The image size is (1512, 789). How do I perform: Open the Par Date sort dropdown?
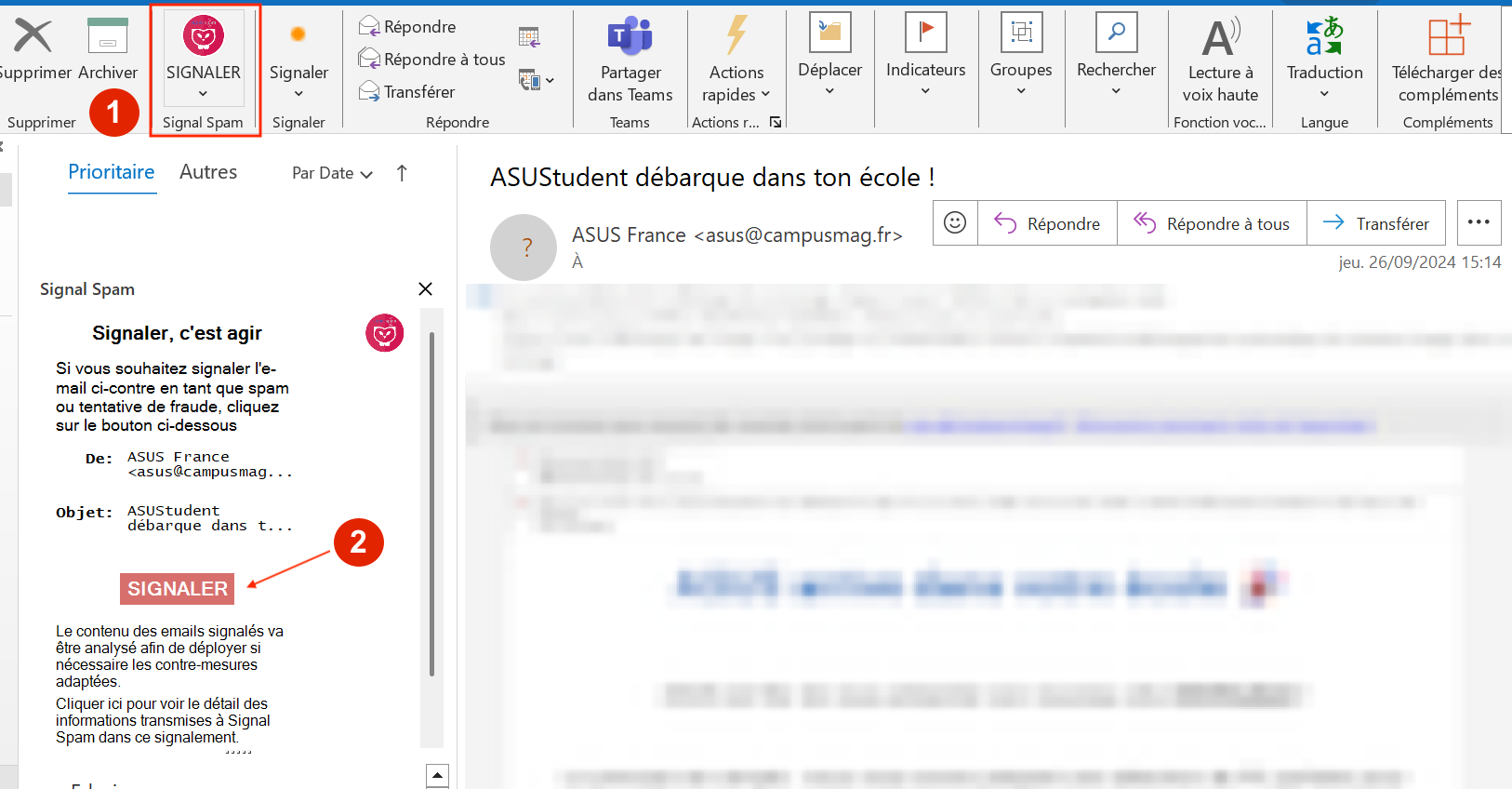[x=332, y=173]
